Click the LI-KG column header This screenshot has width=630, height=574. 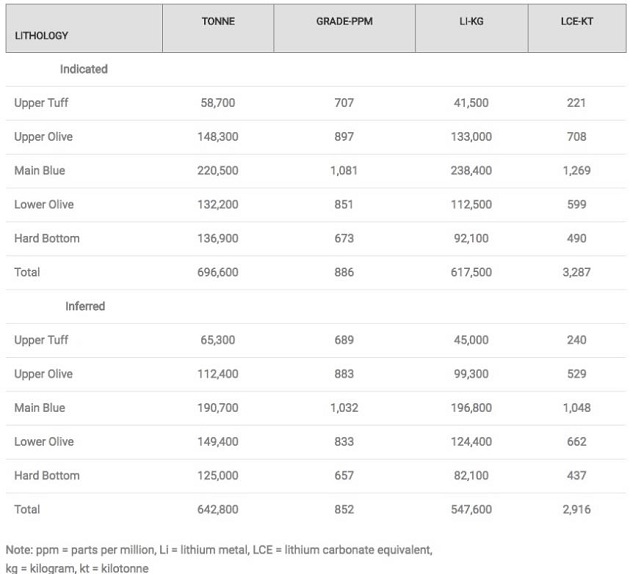[x=470, y=21]
